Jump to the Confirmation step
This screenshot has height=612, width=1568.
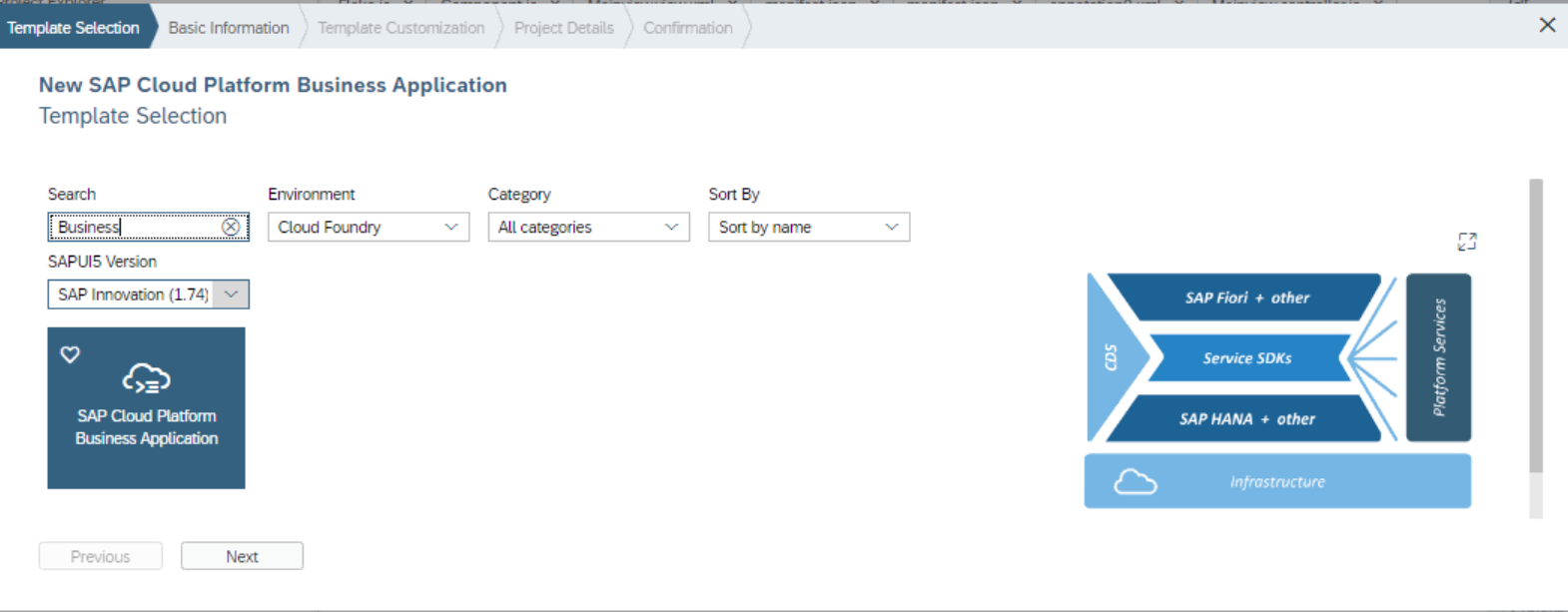tap(687, 28)
